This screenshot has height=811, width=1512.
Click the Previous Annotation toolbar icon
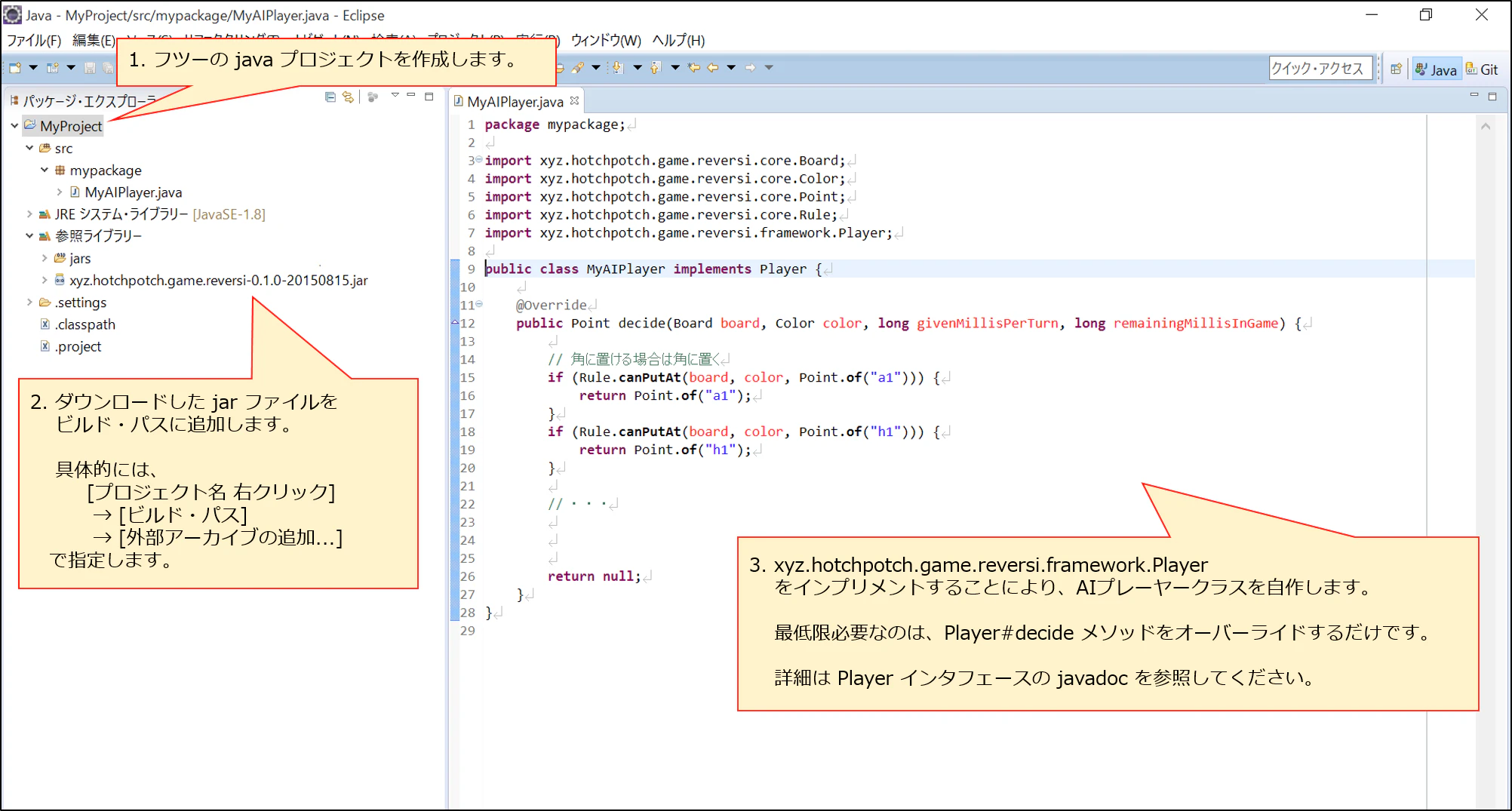pyautogui.click(x=656, y=68)
